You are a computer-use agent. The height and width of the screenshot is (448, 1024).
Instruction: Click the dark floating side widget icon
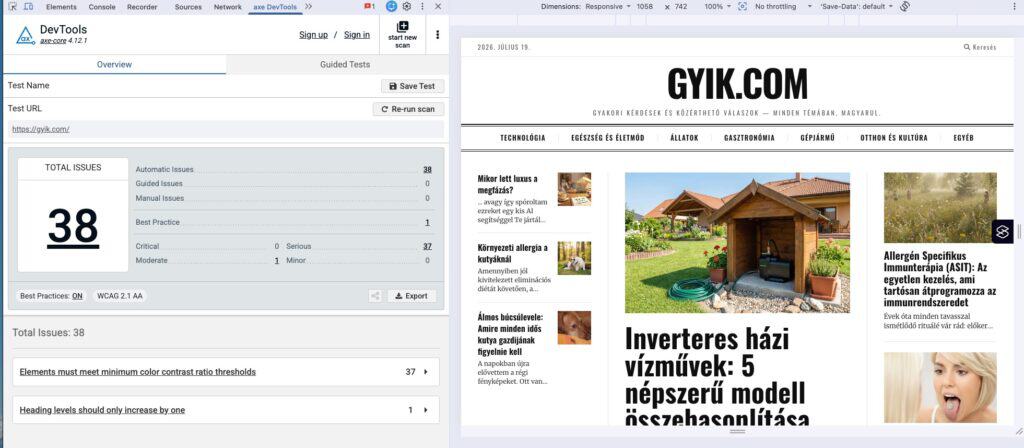pyautogui.click(x=1002, y=231)
